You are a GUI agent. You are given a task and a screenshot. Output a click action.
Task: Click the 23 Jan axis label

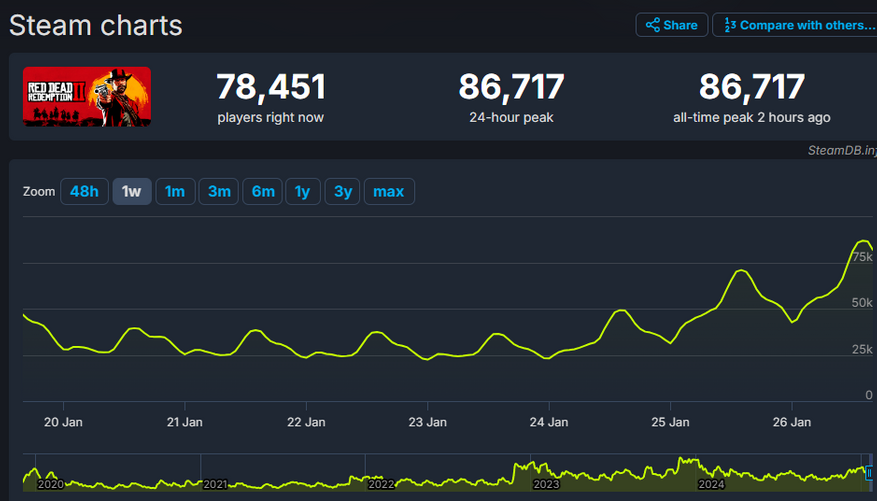click(x=427, y=422)
